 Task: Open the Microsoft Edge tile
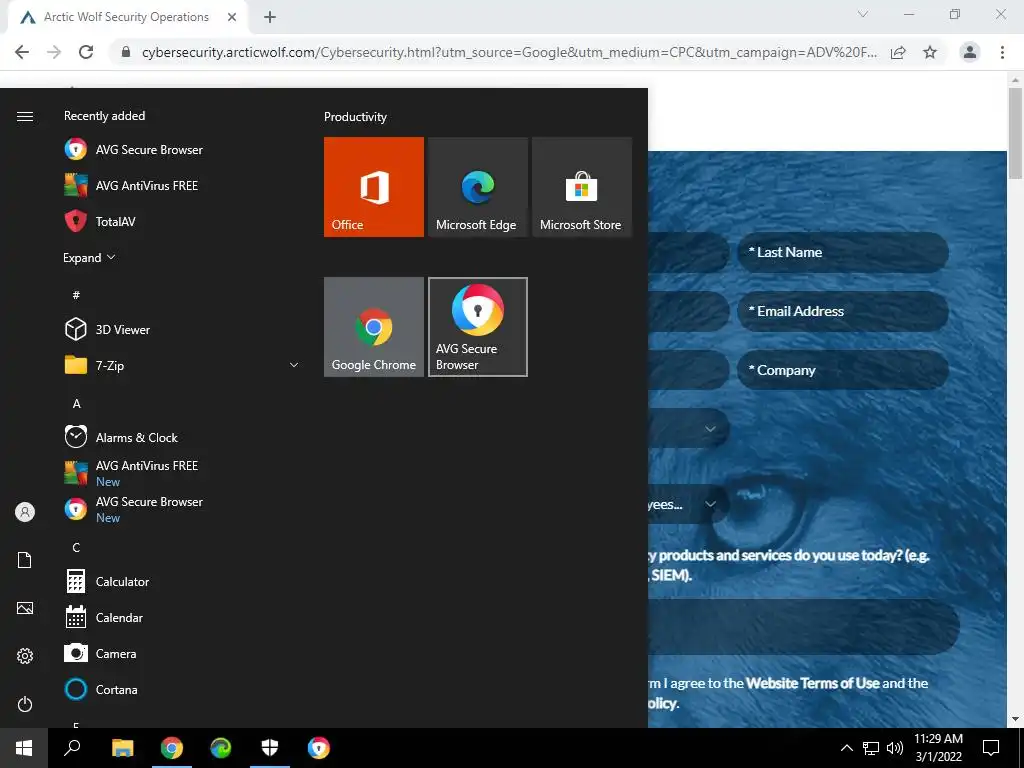(477, 187)
